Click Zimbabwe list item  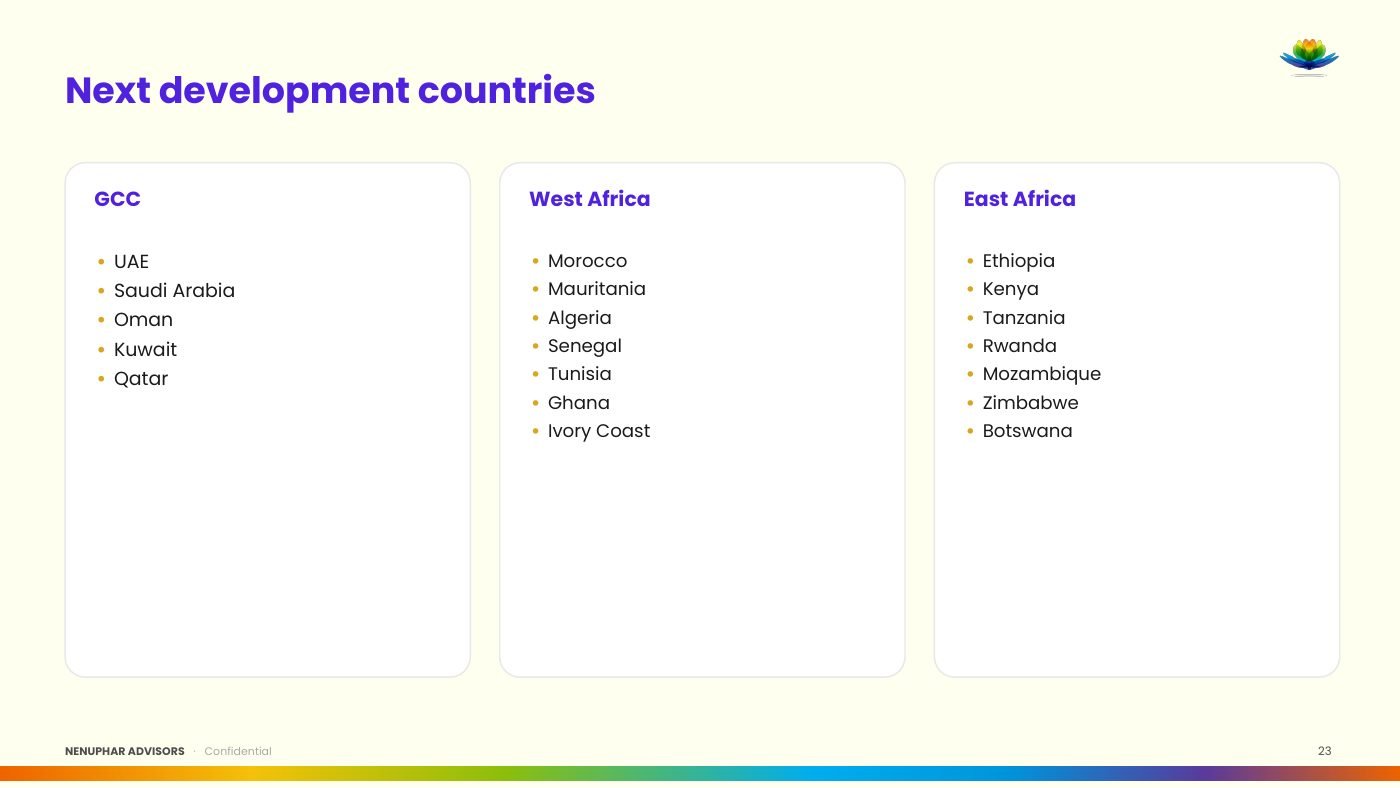pyautogui.click(x=1030, y=403)
